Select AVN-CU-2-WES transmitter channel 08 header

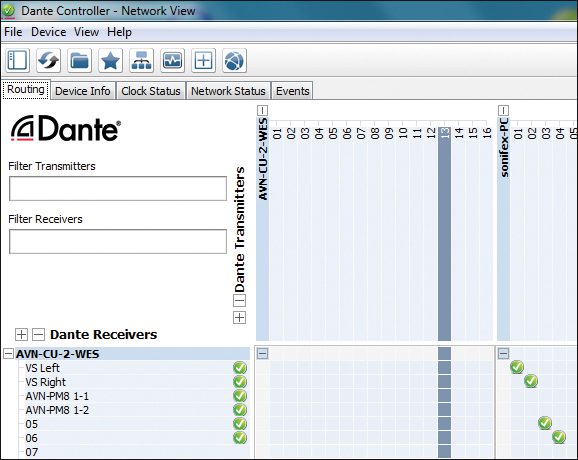pyautogui.click(x=375, y=133)
